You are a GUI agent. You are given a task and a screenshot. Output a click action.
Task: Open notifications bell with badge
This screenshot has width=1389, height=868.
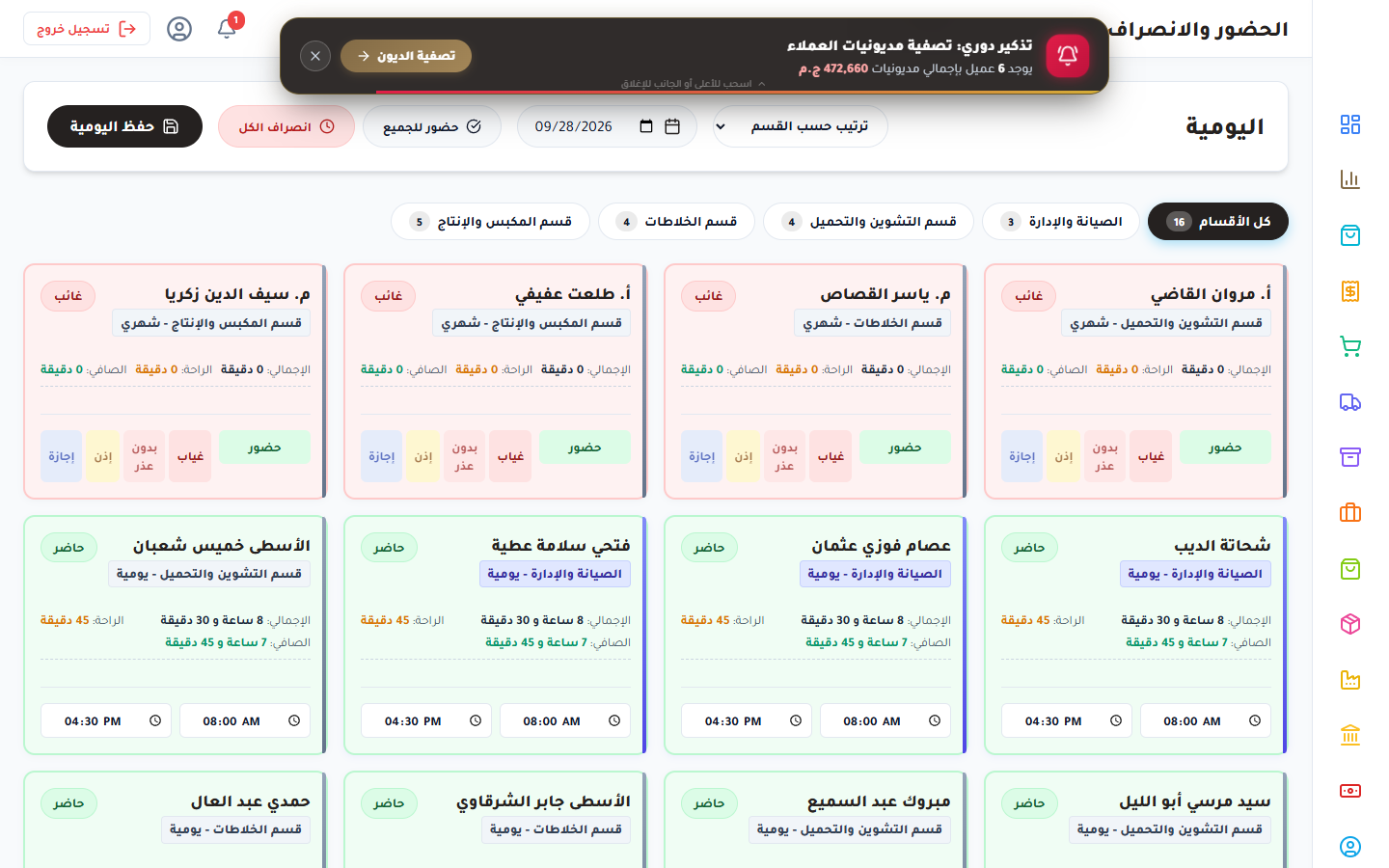pos(228,28)
